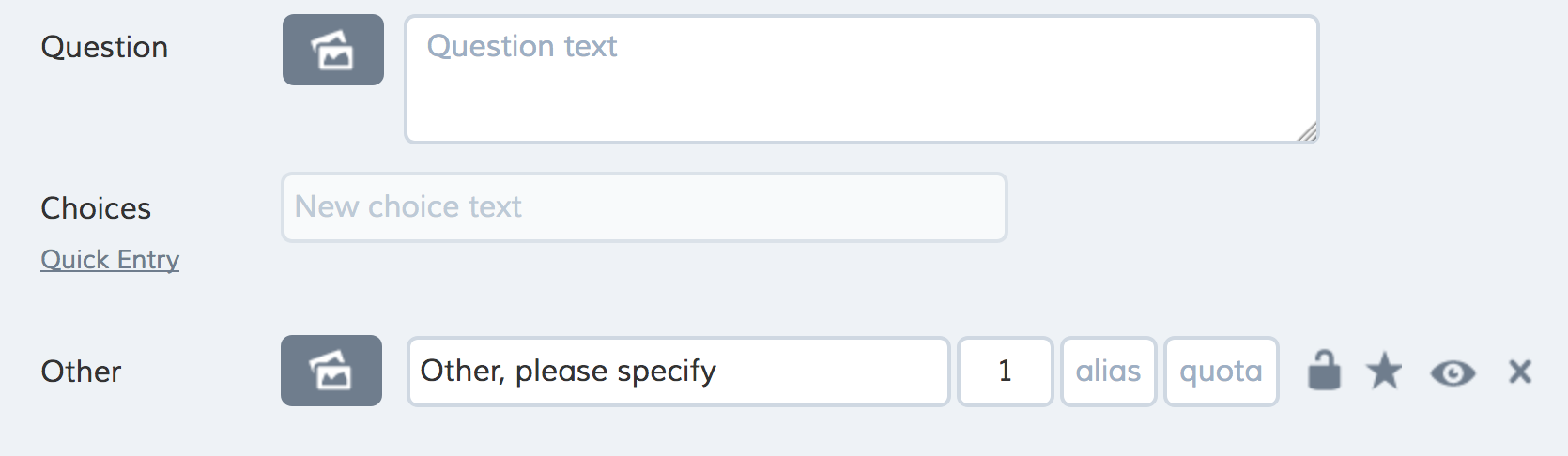
Task: Edit the 'Other, please specify' text field
Action: [679, 372]
